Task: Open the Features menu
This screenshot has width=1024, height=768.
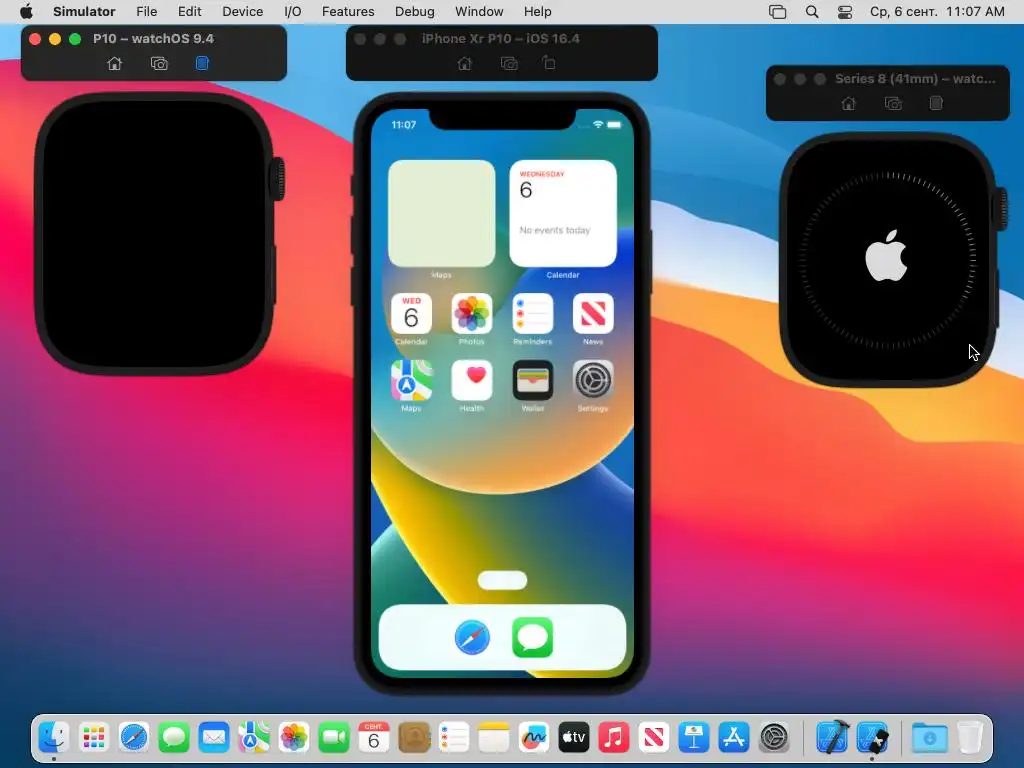Action: 348,12
